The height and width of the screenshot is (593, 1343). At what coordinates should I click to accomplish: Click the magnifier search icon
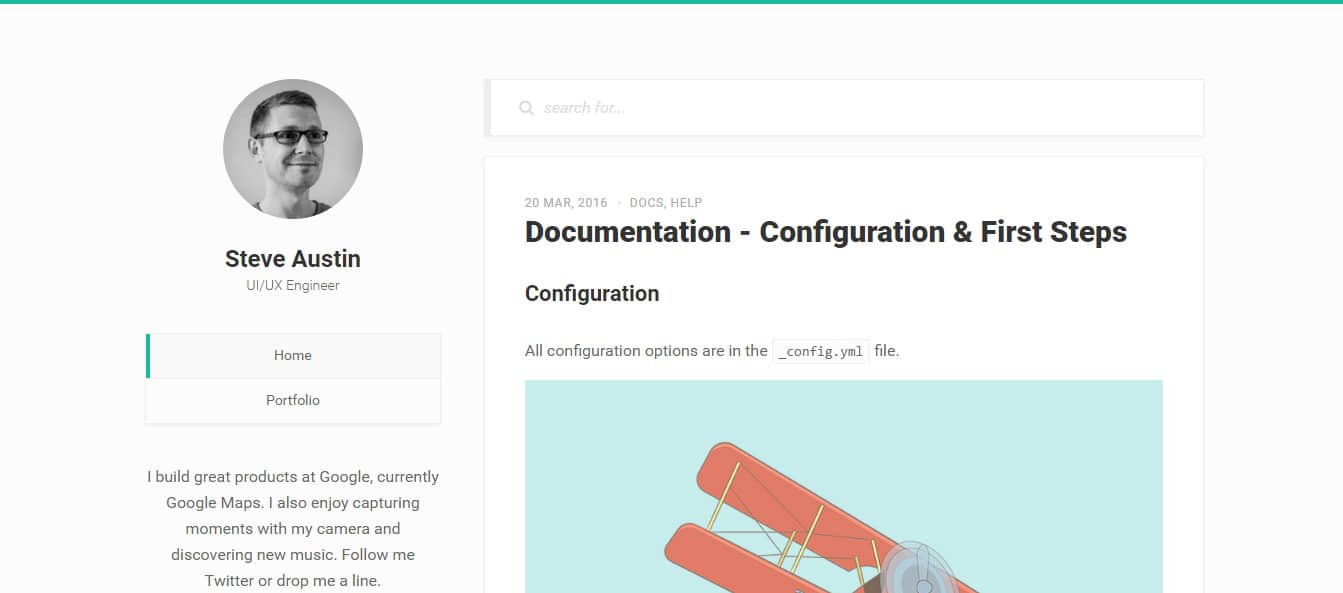pos(526,108)
